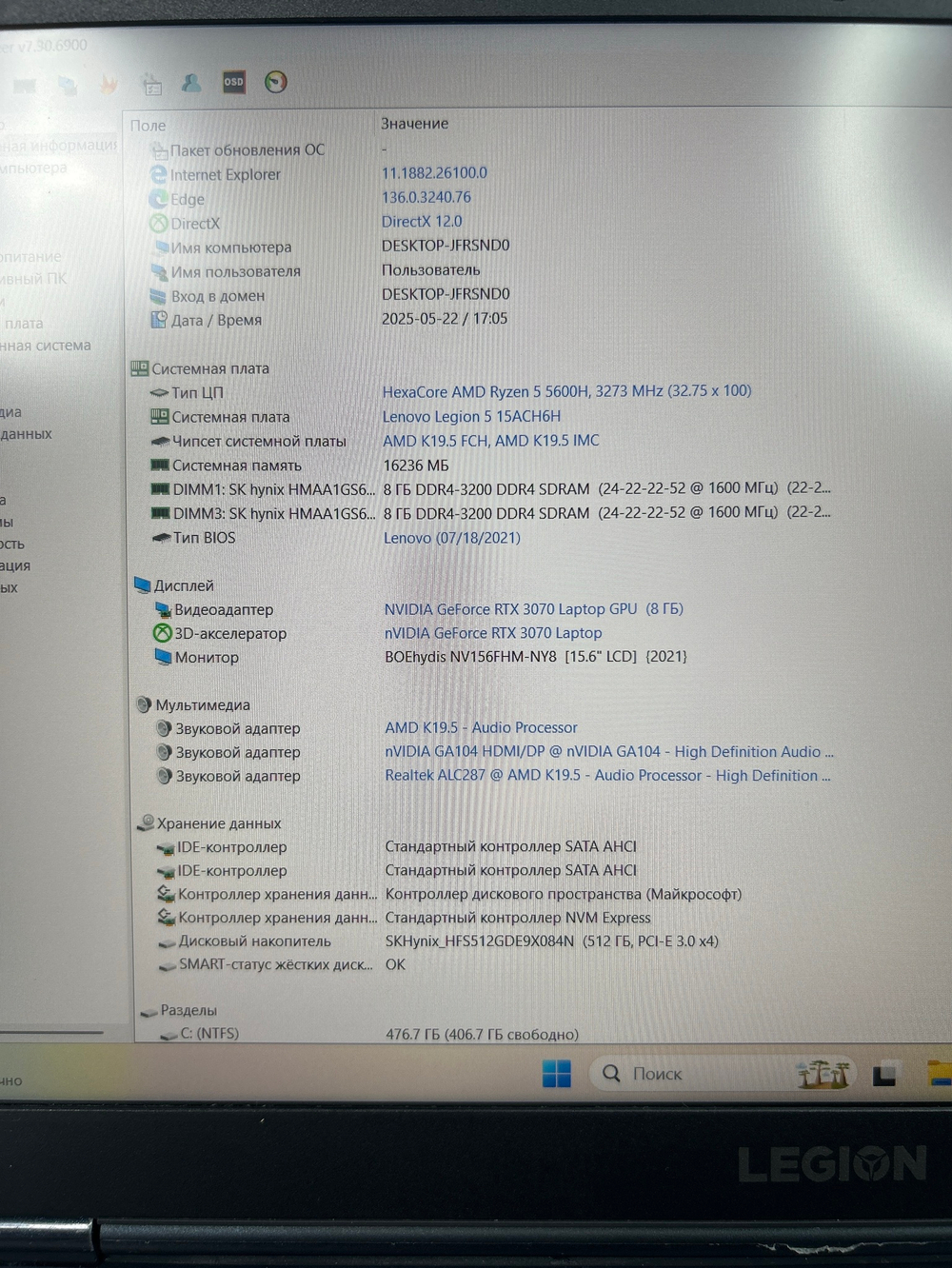Click the DirectX Xbox icon in the list

pos(159,222)
